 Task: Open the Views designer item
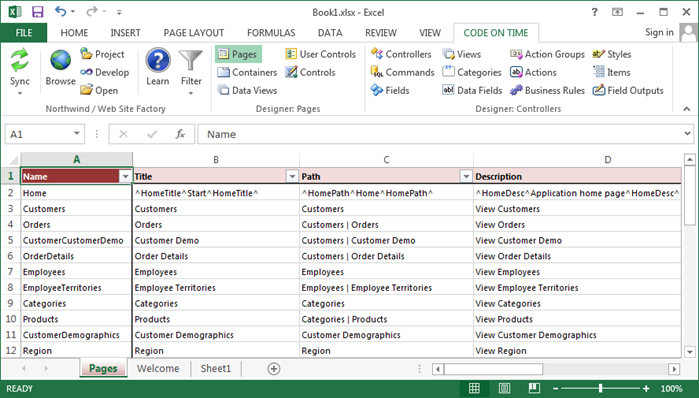pos(461,54)
